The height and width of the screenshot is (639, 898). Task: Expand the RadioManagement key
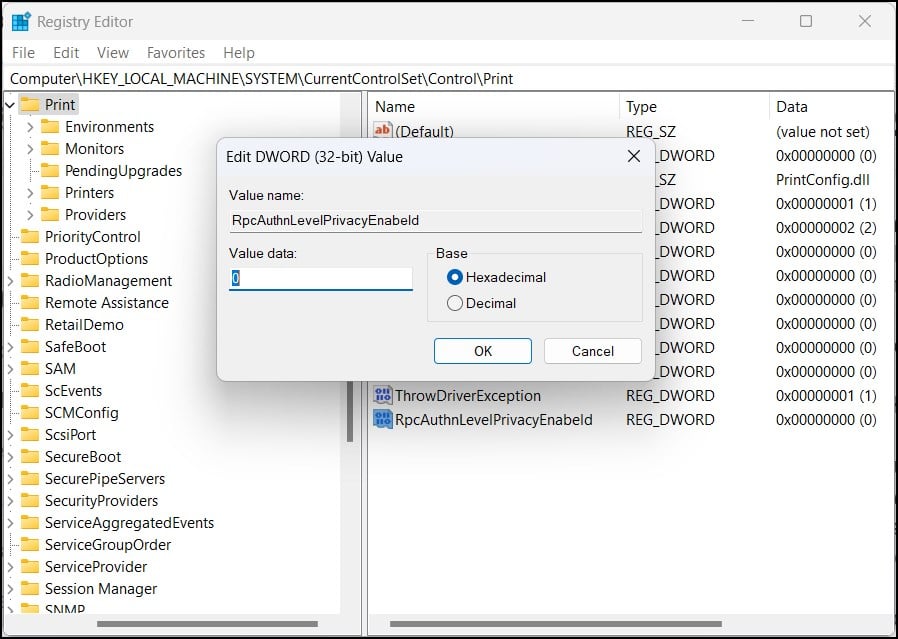tap(10, 281)
